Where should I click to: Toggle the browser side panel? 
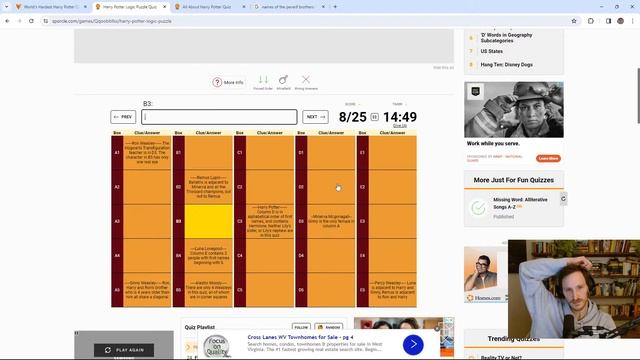pyautogui.click(x=608, y=21)
